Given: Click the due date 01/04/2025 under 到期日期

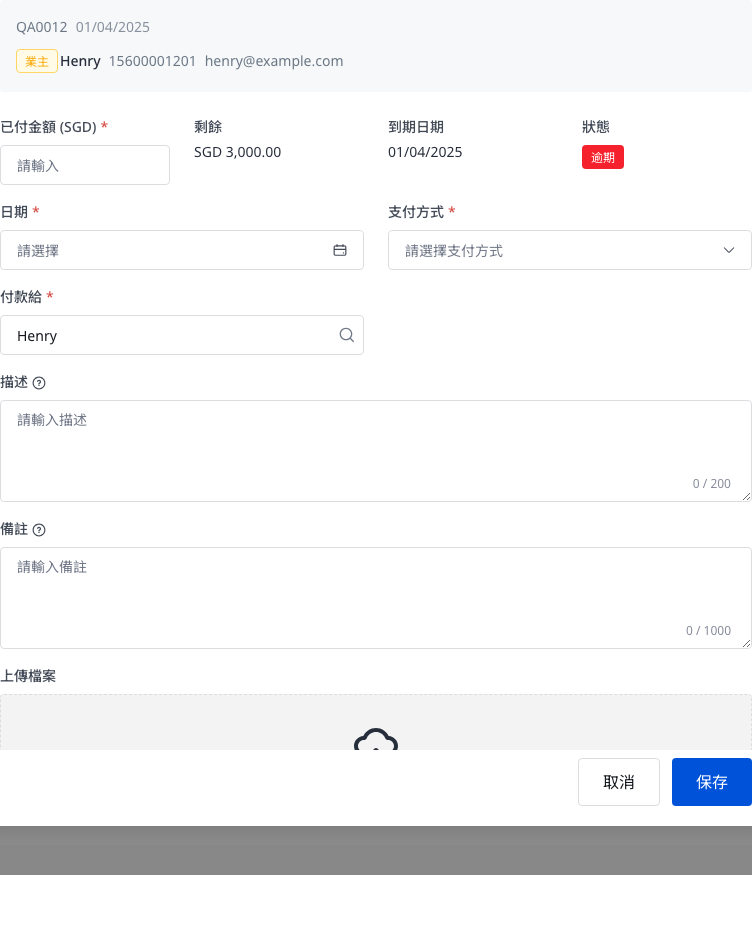Looking at the screenshot, I should tap(425, 152).
